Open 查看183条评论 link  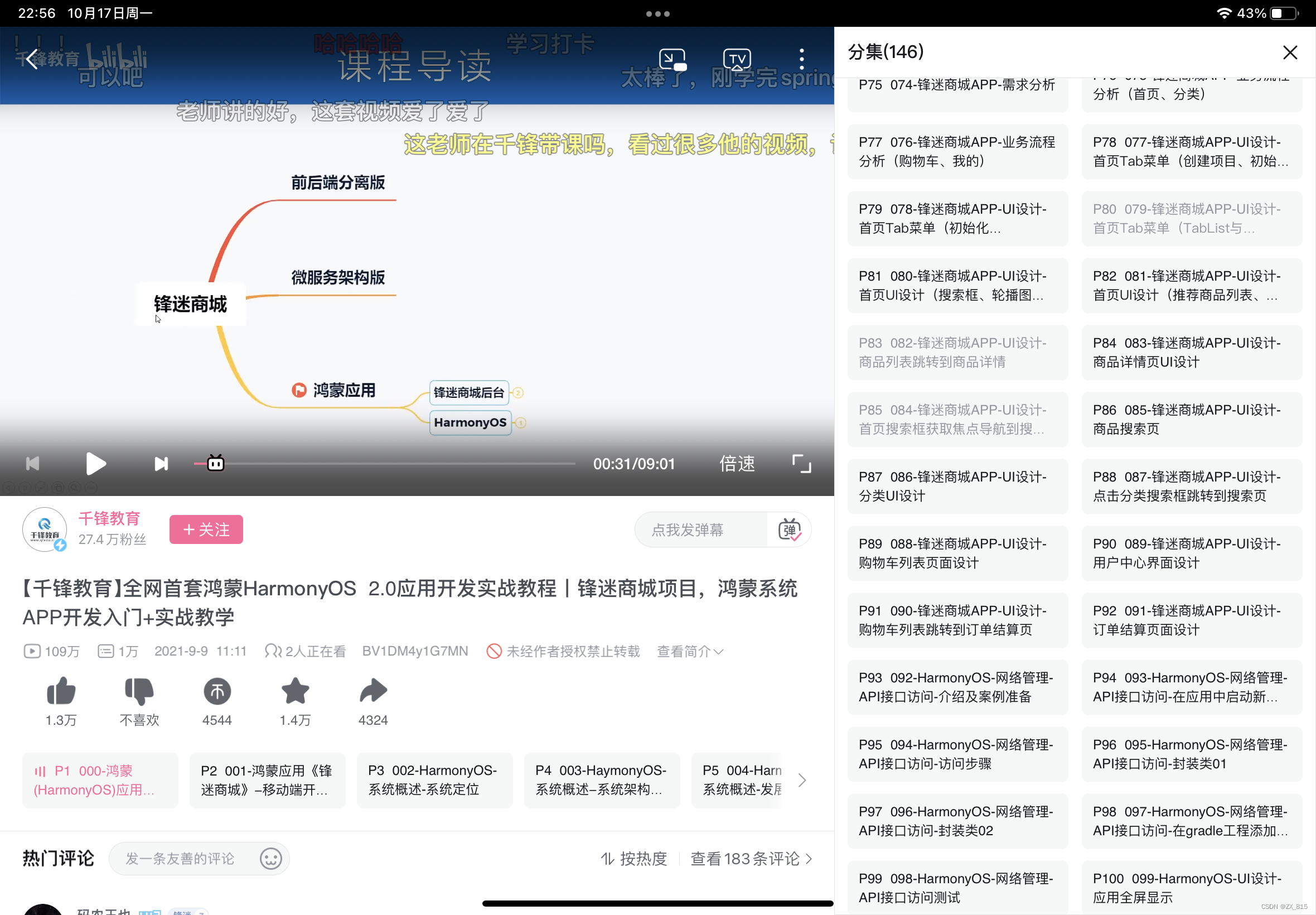tap(751, 858)
